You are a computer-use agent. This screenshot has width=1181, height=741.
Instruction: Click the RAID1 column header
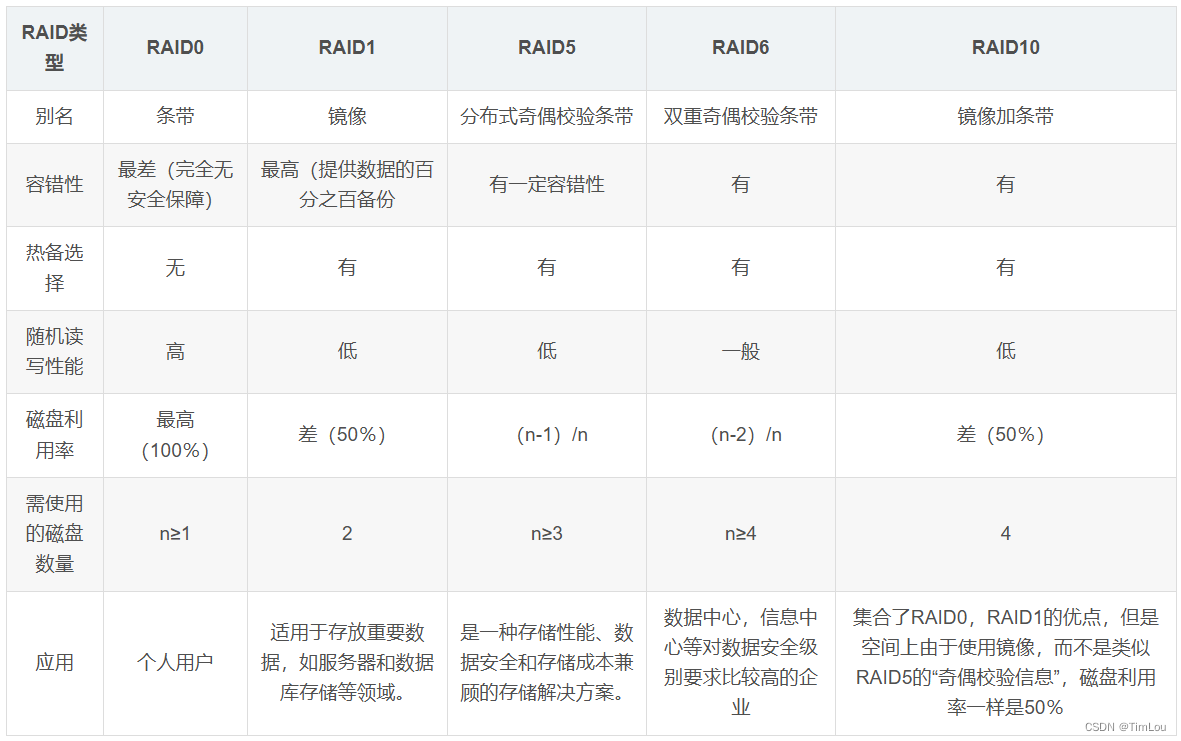click(346, 48)
